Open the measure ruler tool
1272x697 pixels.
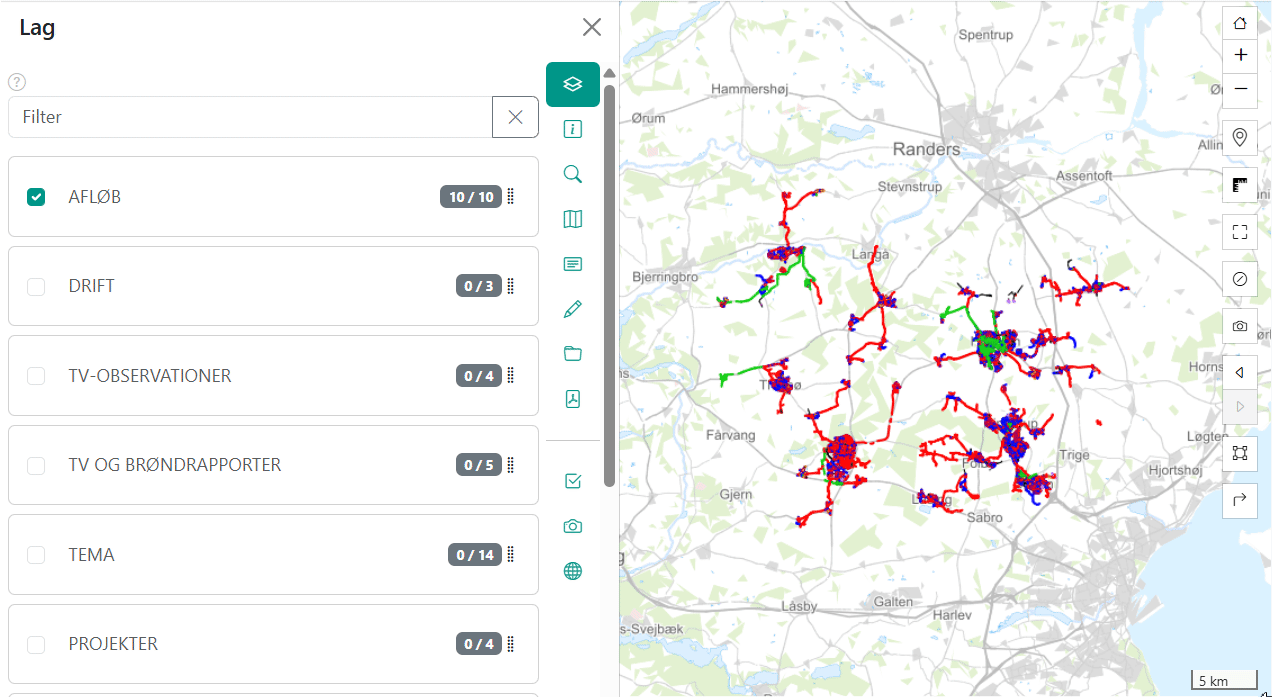coord(1240,185)
